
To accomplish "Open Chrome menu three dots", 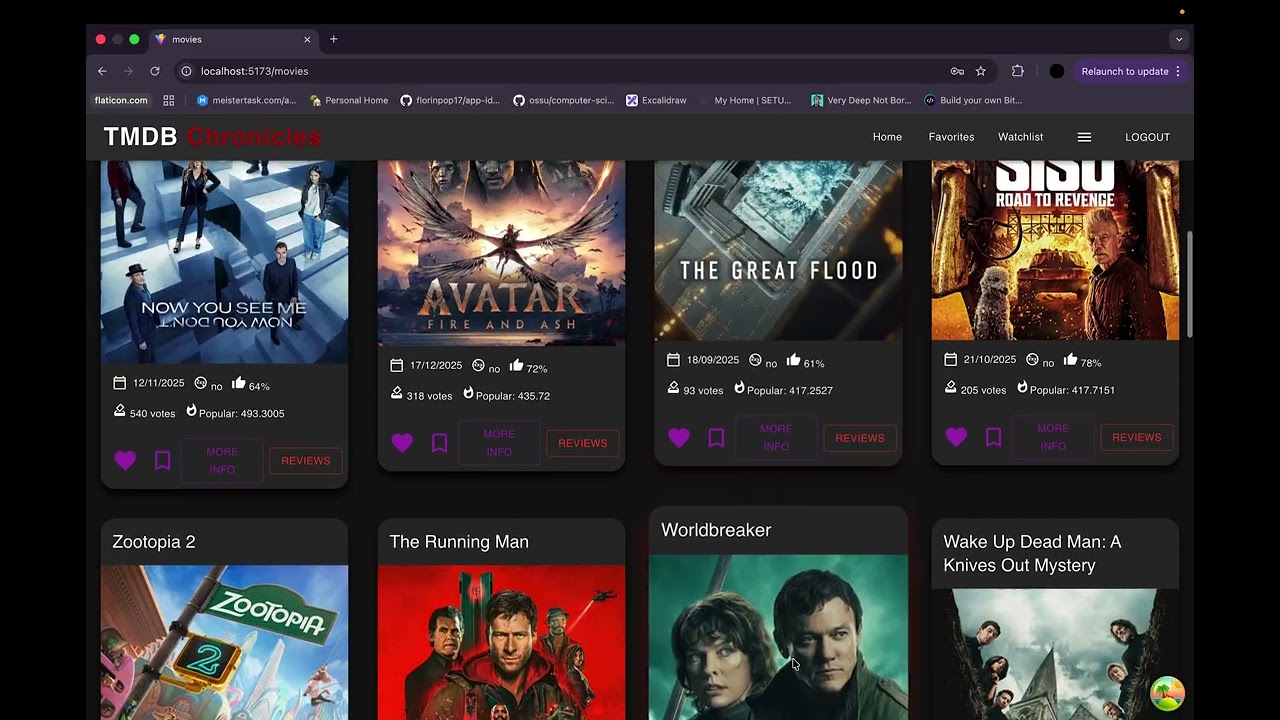I will pyautogui.click(x=1178, y=71).
